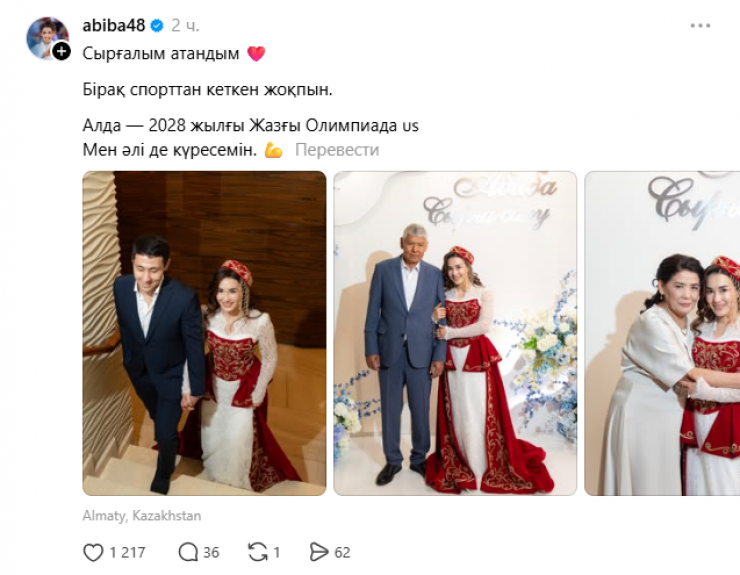This screenshot has height=575, width=740.
Task: Click the Перевести translate link
Action: tap(337, 150)
